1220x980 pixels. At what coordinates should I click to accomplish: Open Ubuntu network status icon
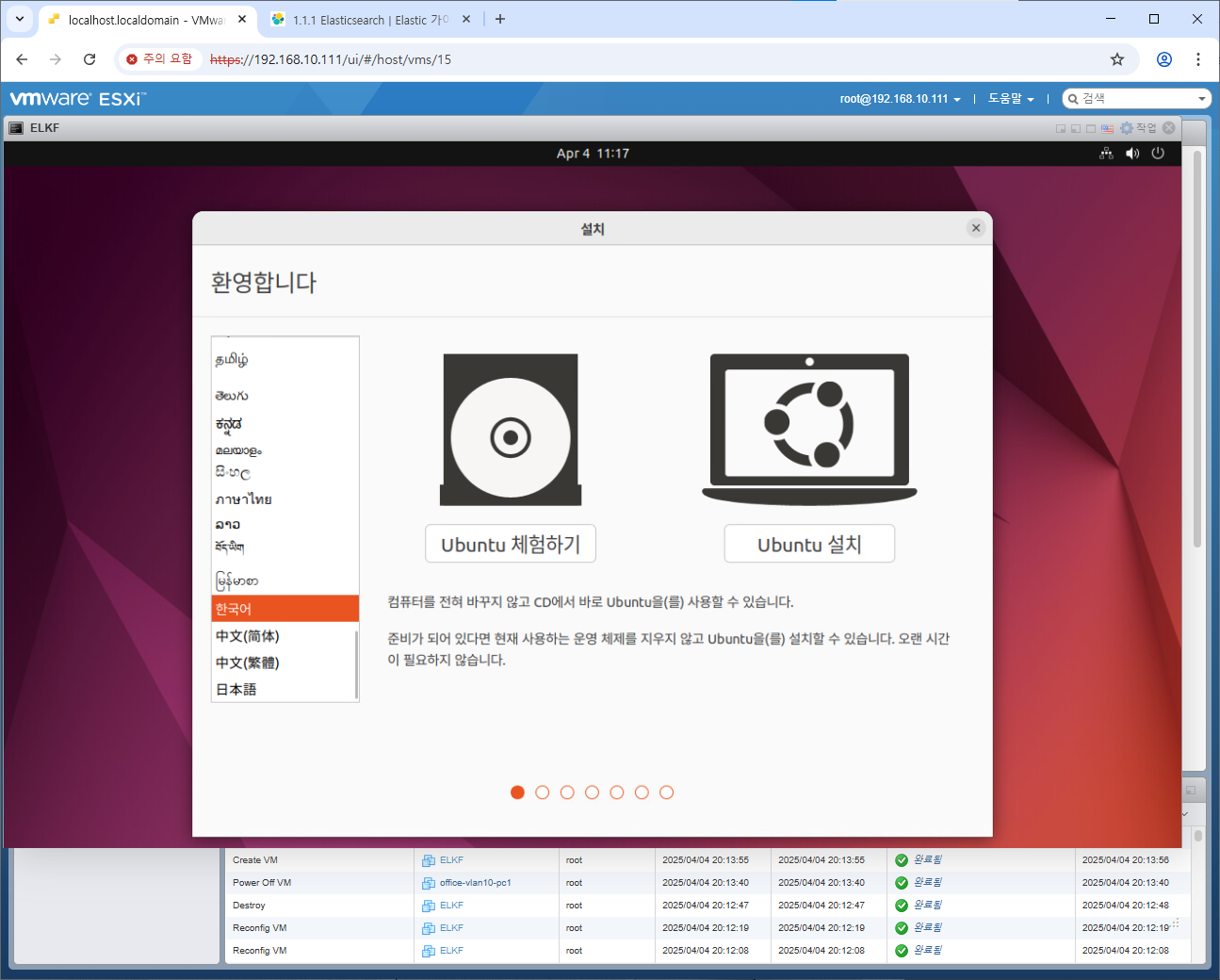tap(1107, 154)
